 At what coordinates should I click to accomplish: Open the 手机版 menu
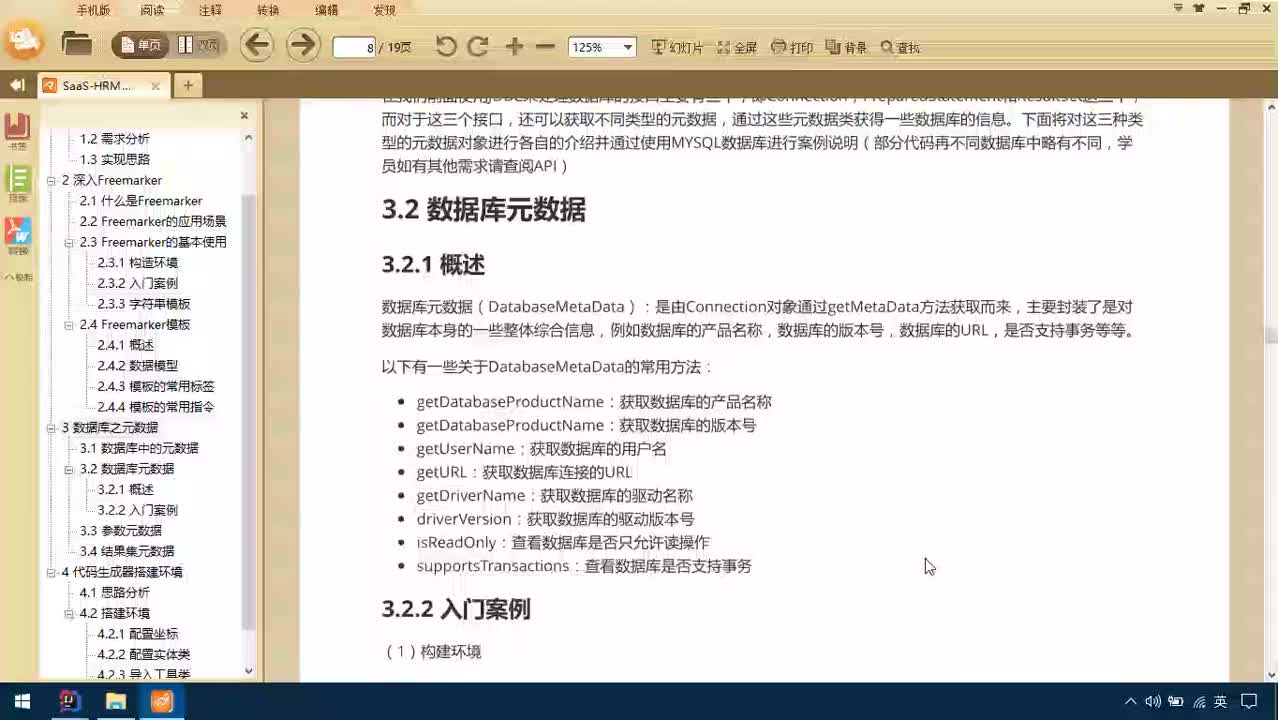tap(93, 10)
